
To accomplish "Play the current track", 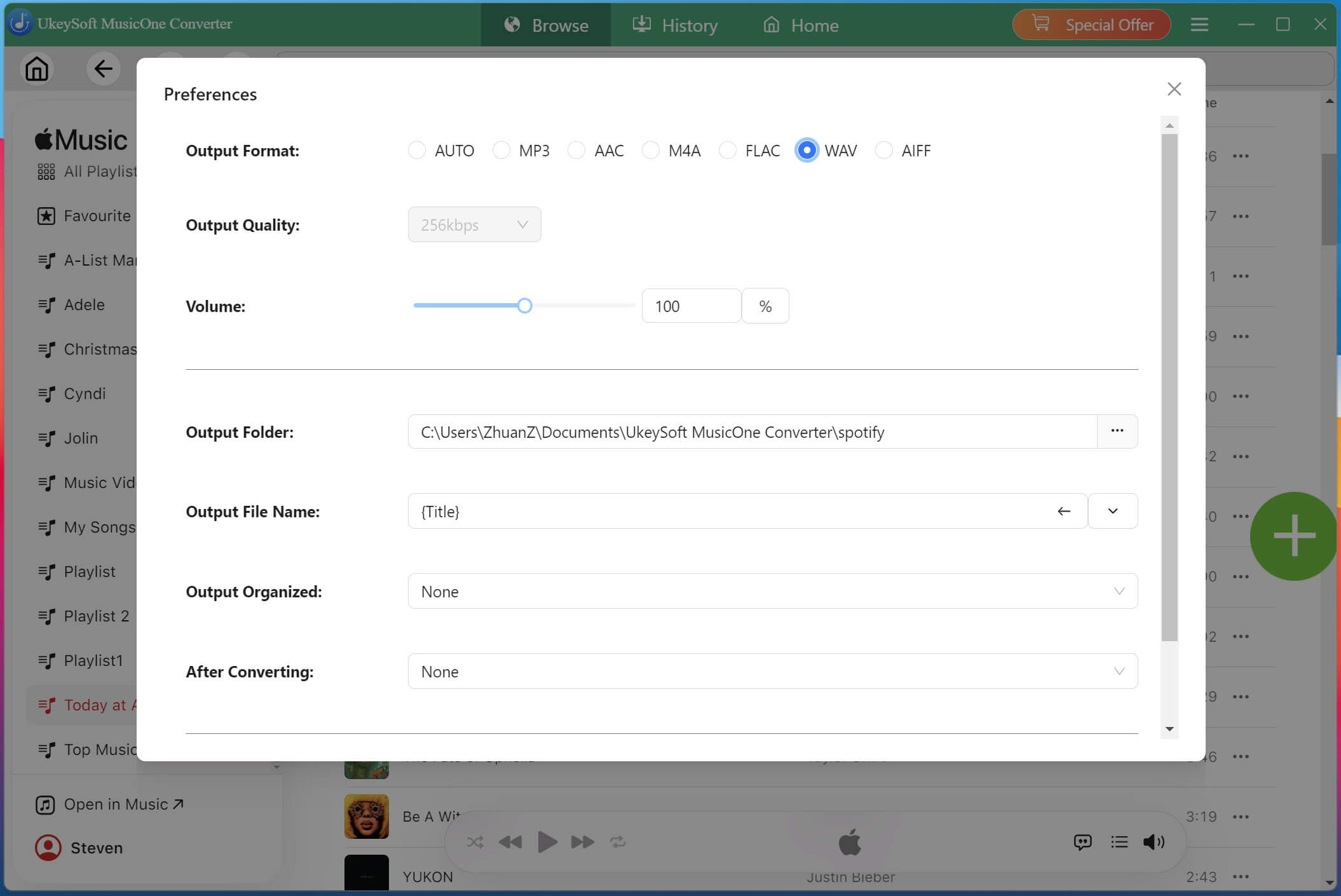I will coord(547,842).
